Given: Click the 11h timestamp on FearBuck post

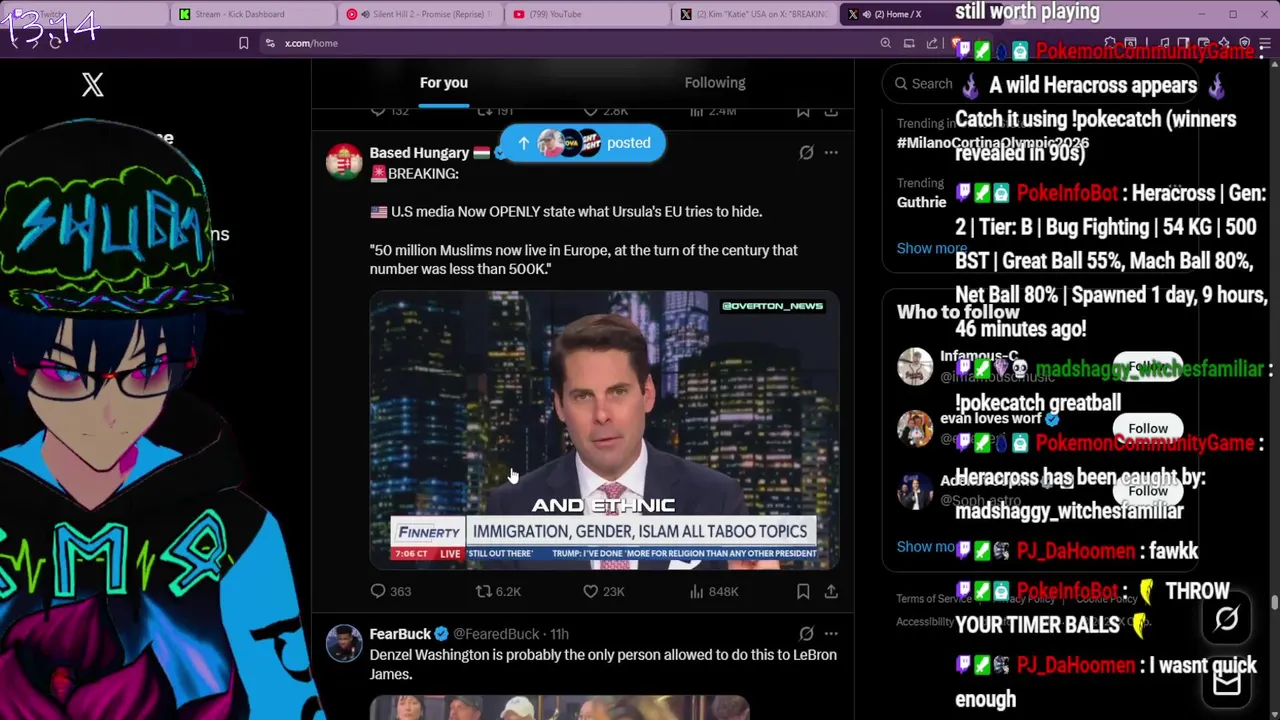Looking at the screenshot, I should tap(560, 633).
